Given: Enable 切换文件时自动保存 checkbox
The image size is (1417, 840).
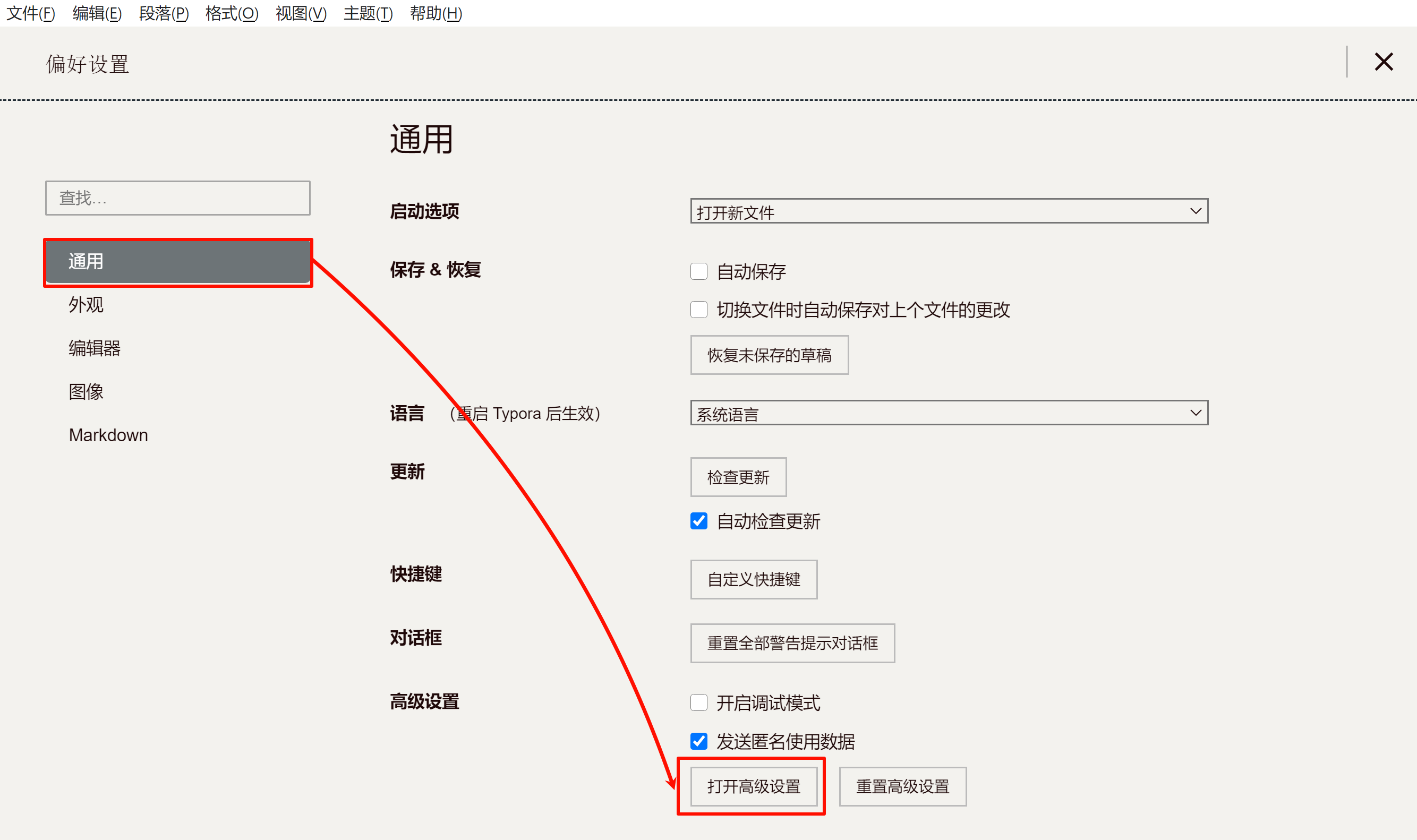Looking at the screenshot, I should [x=698, y=310].
